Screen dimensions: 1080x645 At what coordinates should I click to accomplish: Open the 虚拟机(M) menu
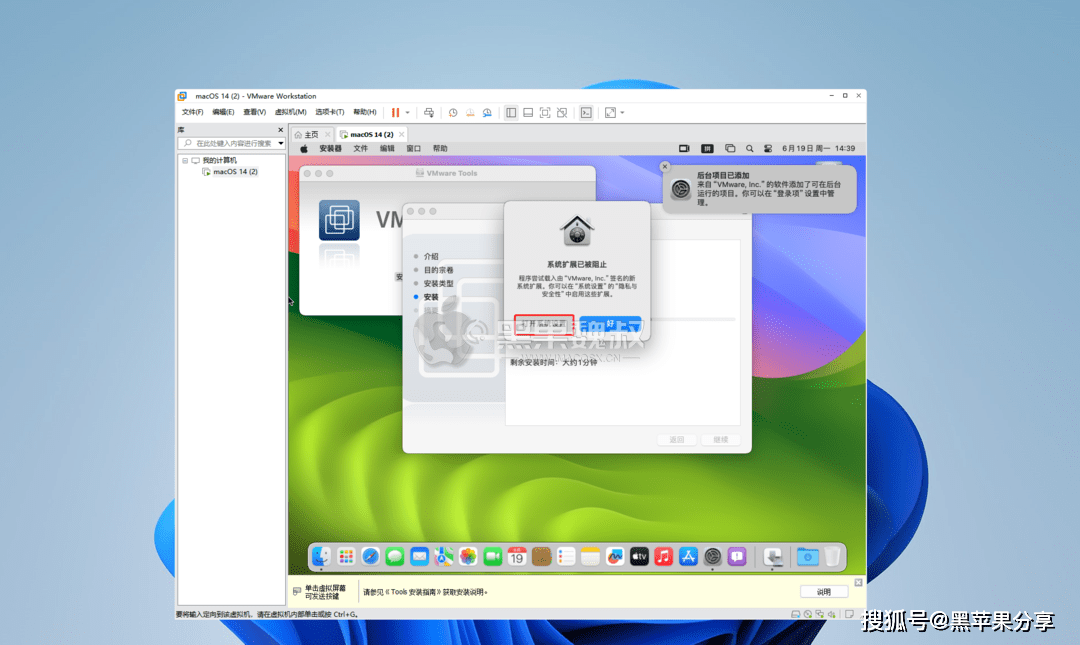coord(290,112)
